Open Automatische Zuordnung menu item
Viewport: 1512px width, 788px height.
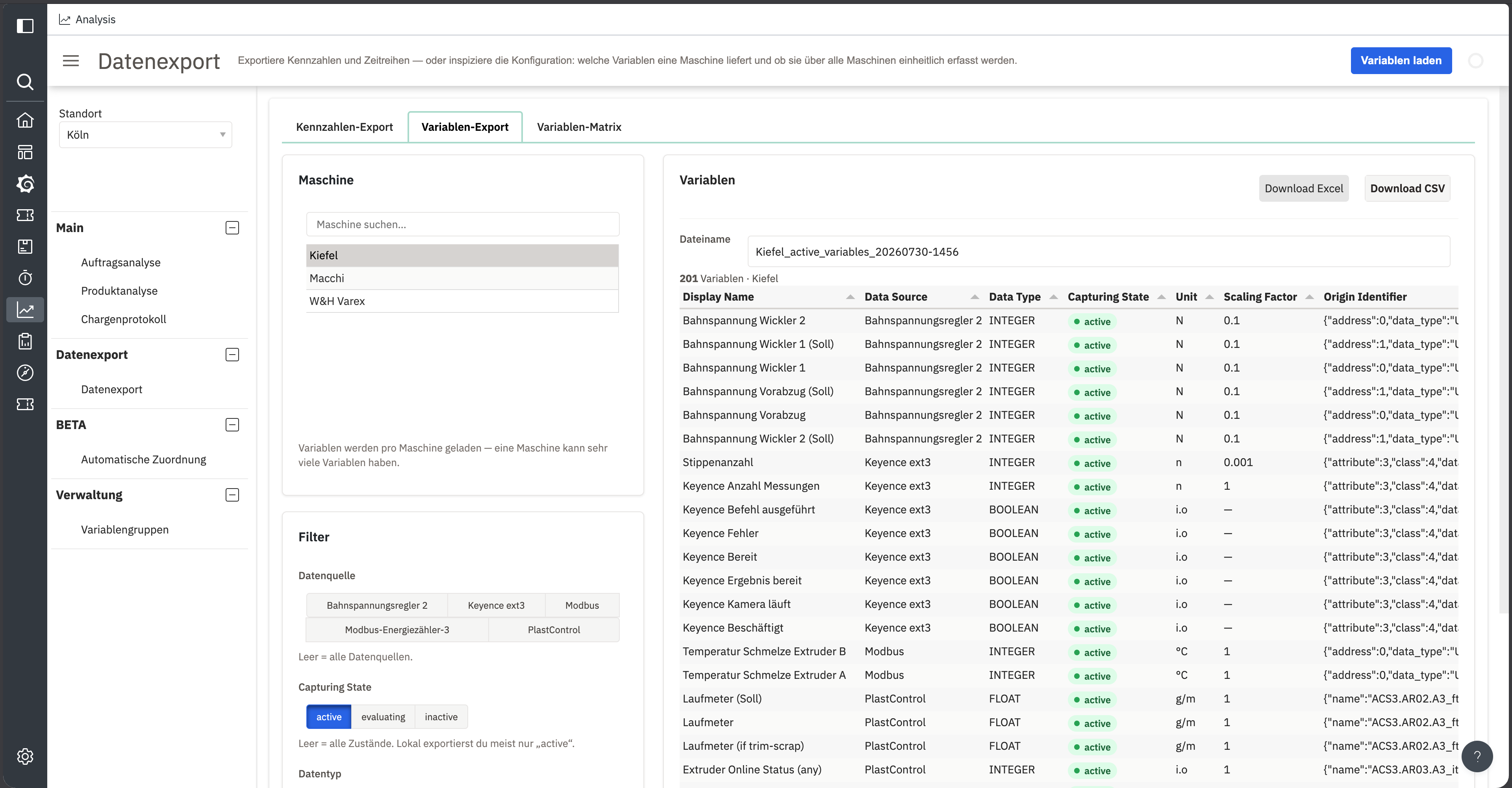143,459
